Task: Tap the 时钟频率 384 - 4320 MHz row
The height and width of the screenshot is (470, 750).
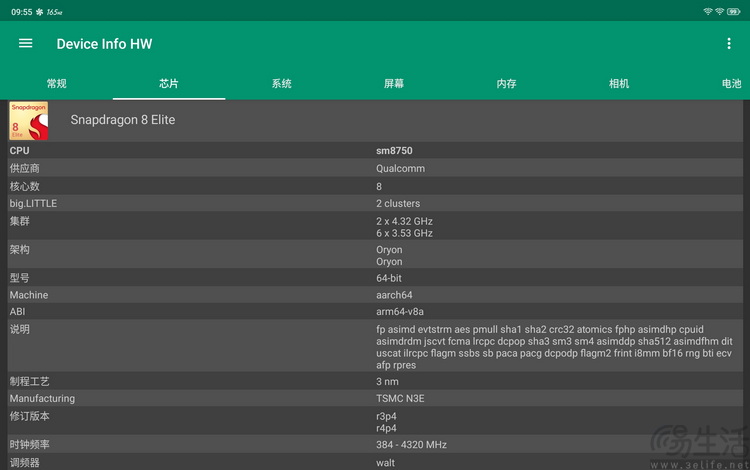Action: pyautogui.click(x=375, y=445)
